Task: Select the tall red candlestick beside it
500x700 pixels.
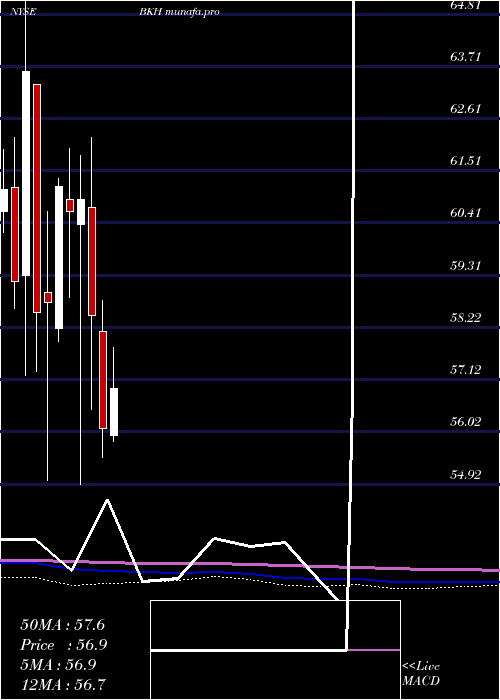Action: click(x=37, y=198)
